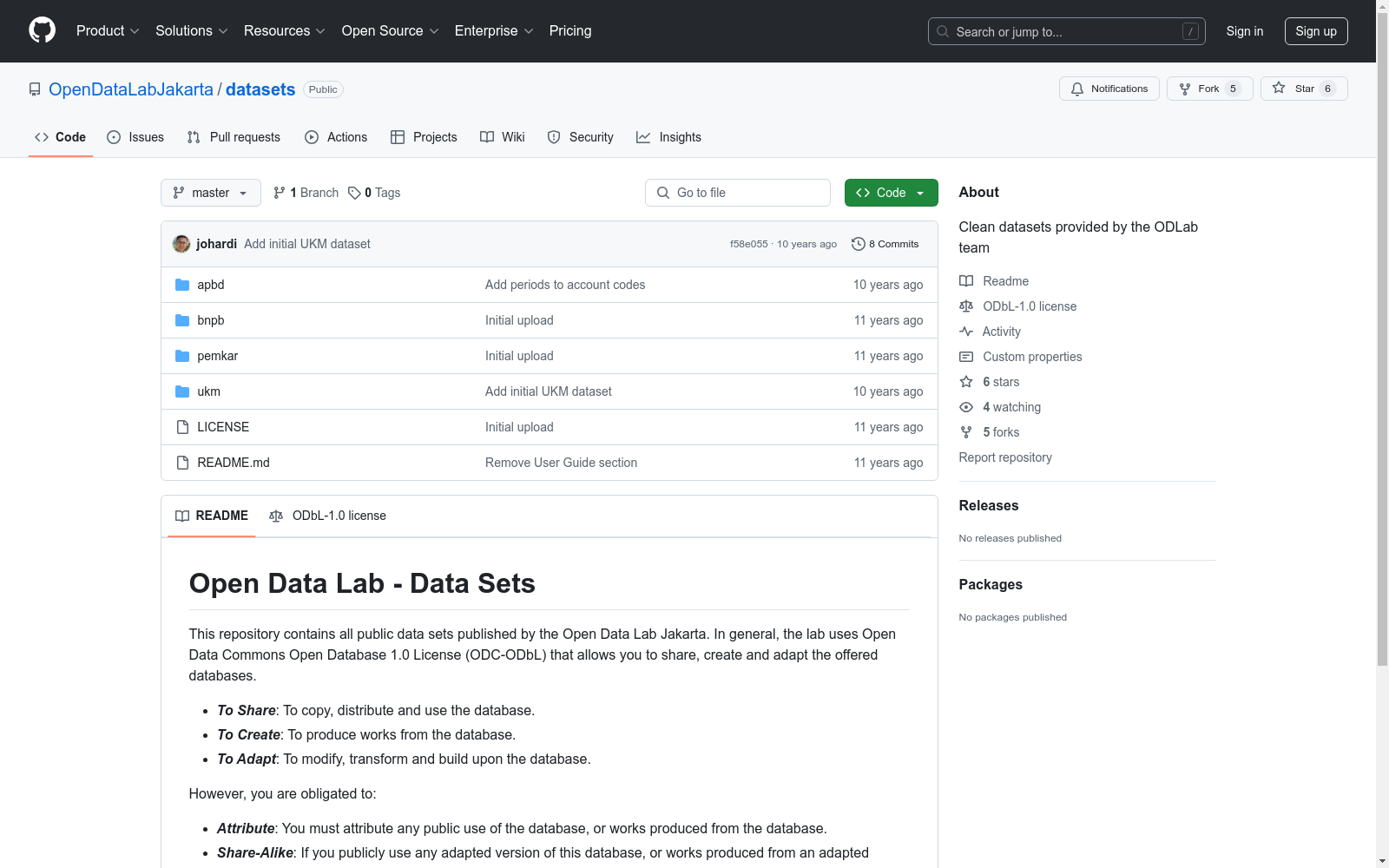Switch to the Security tab

(x=580, y=137)
